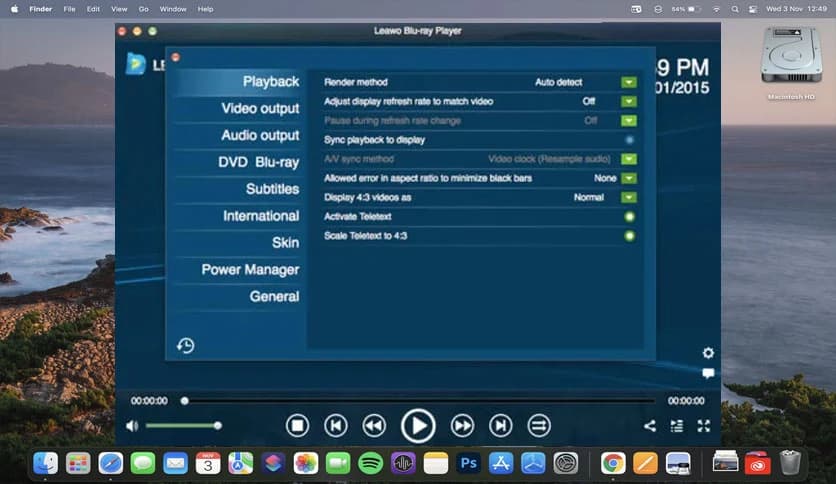Click the volume slider handle
Screen dimensions: 836x484
pyautogui.click(x=218, y=425)
